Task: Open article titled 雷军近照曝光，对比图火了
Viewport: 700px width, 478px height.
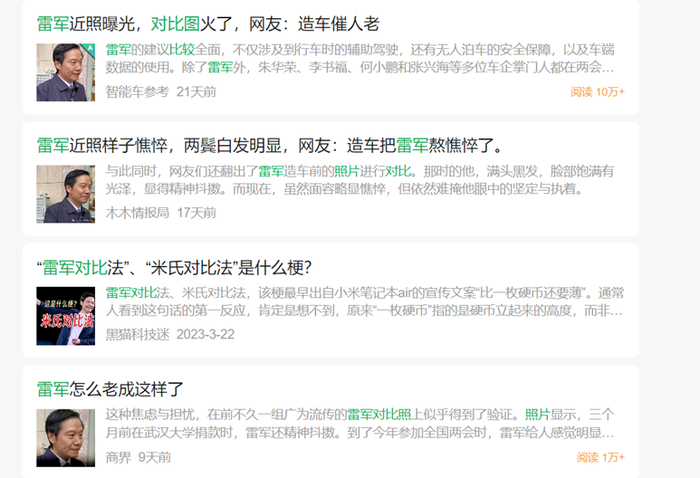Action: click(x=208, y=24)
